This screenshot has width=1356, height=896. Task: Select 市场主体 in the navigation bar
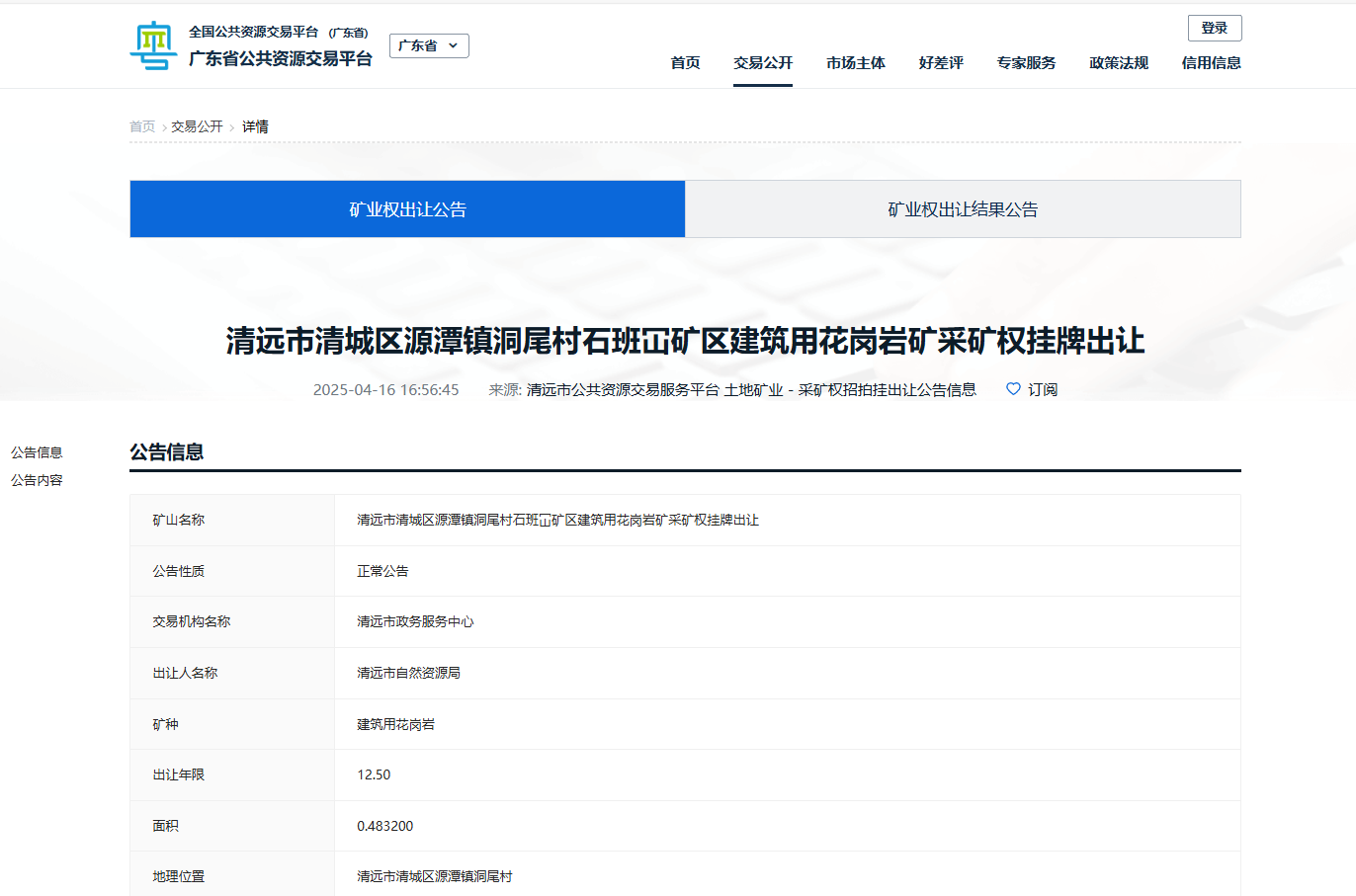[856, 62]
